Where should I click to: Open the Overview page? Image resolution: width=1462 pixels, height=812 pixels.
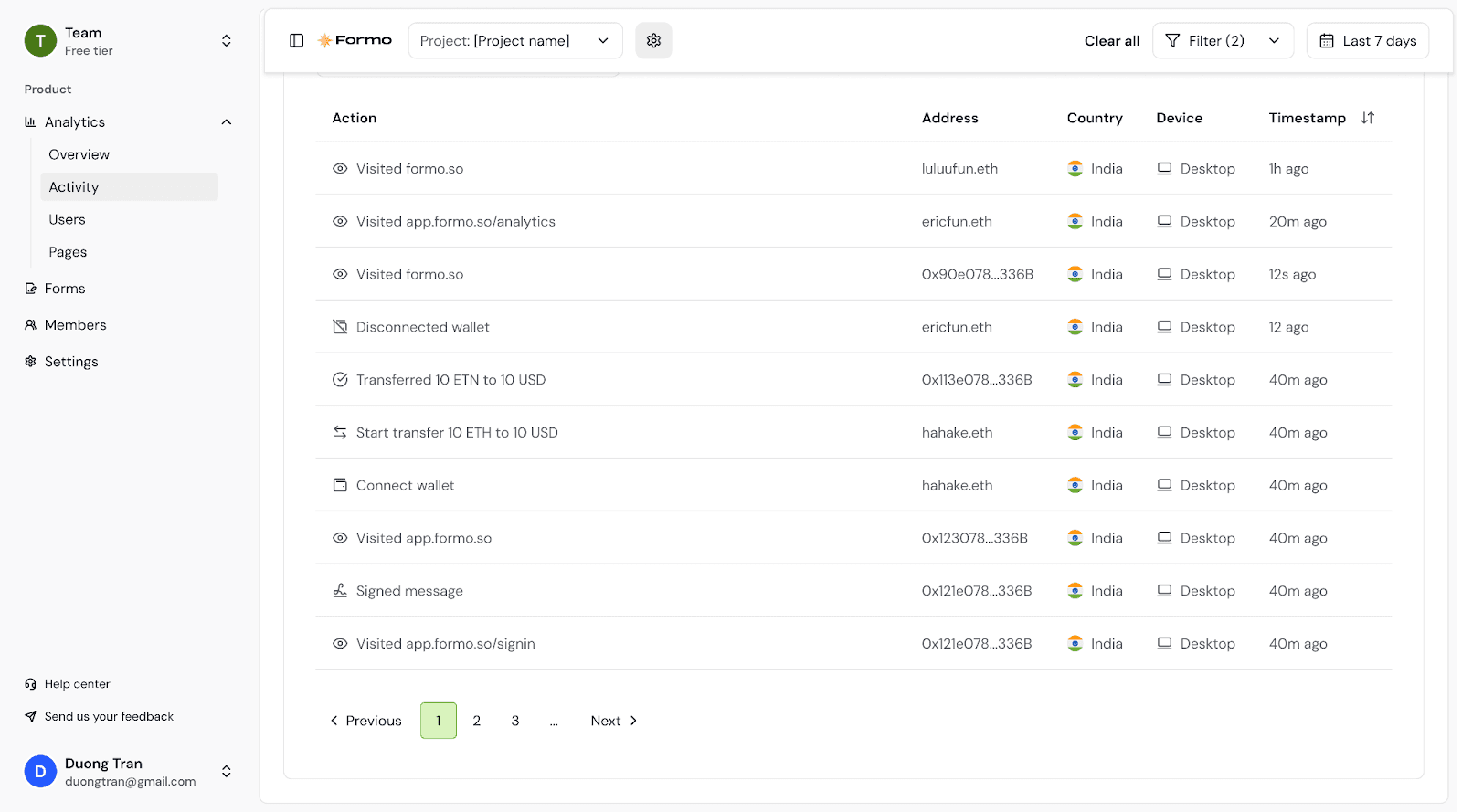pyautogui.click(x=79, y=154)
